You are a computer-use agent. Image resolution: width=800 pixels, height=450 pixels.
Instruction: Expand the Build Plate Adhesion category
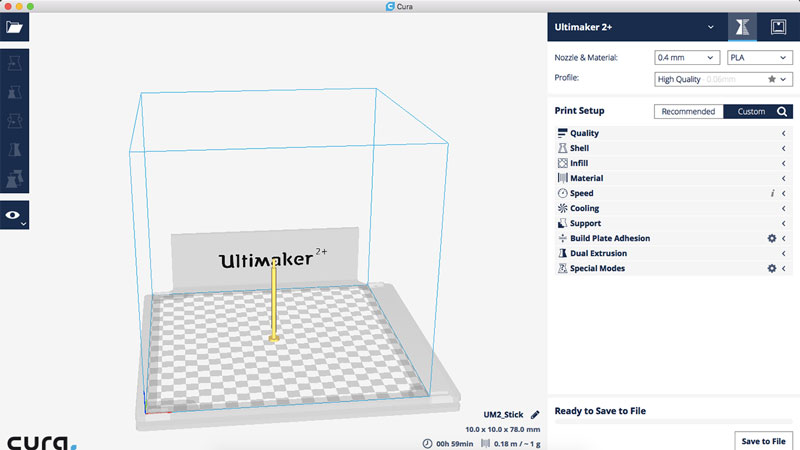point(673,238)
